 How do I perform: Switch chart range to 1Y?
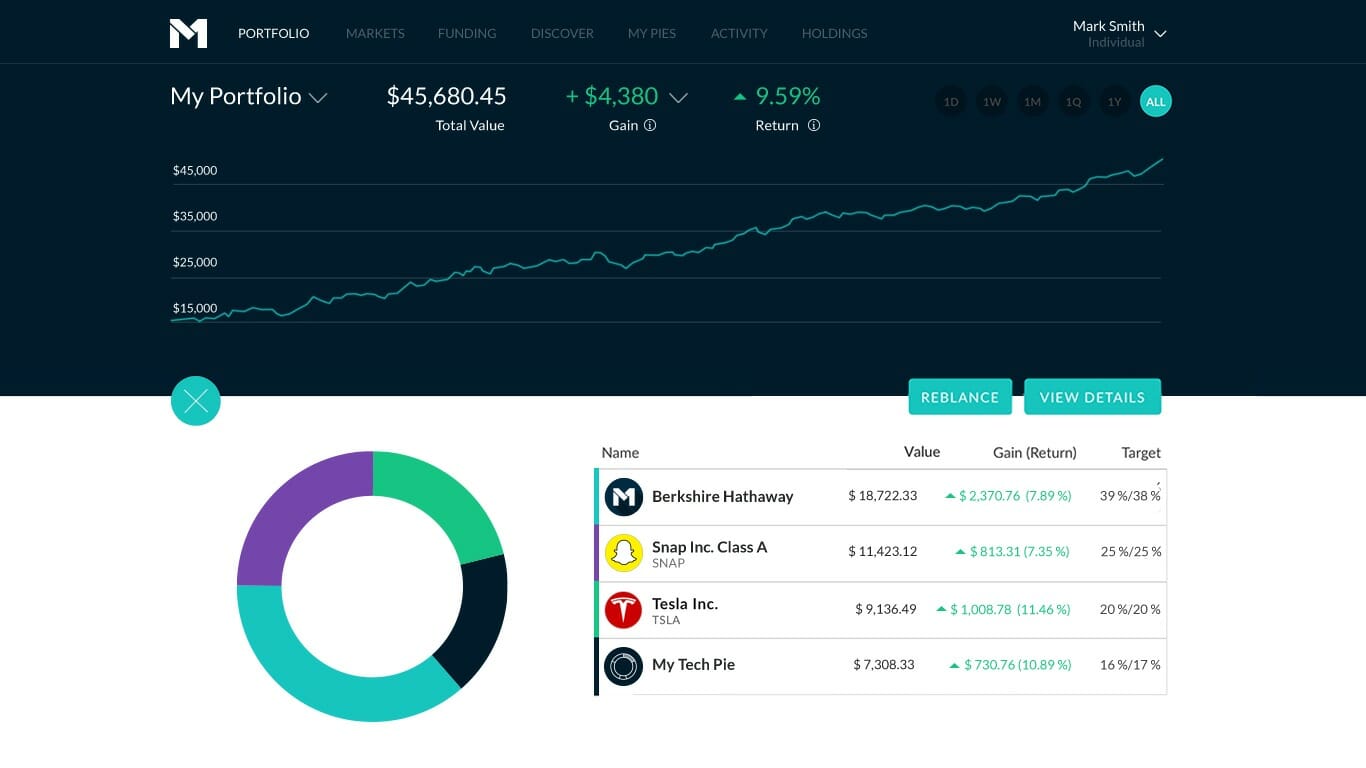click(1114, 101)
